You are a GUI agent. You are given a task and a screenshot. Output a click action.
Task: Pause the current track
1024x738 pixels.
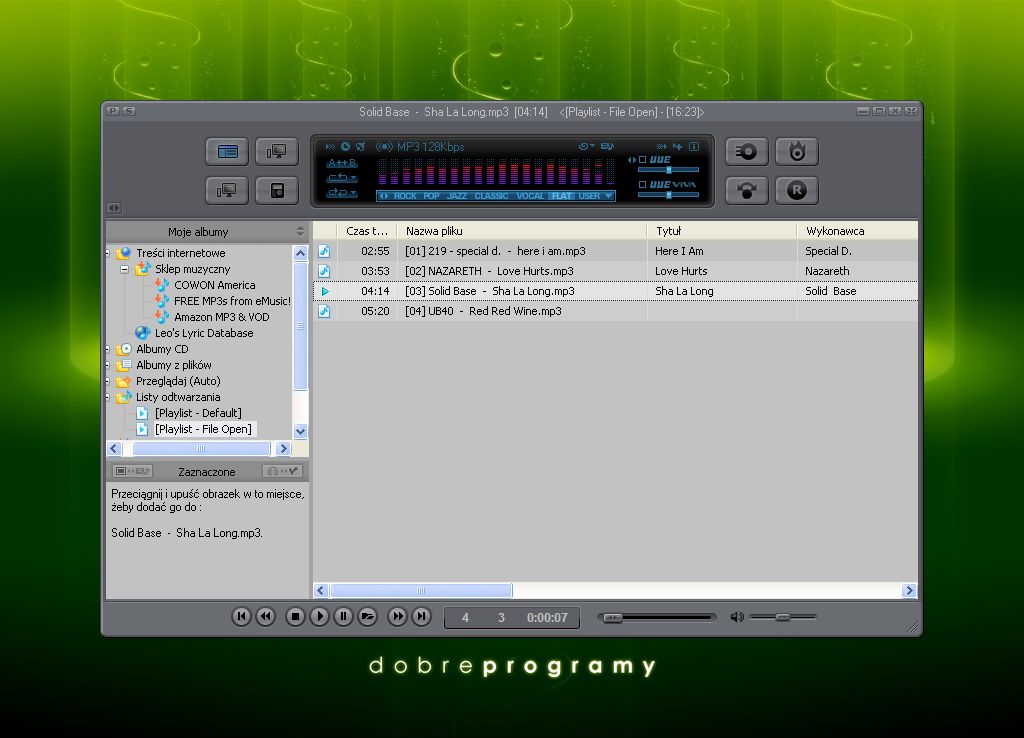tap(343, 617)
